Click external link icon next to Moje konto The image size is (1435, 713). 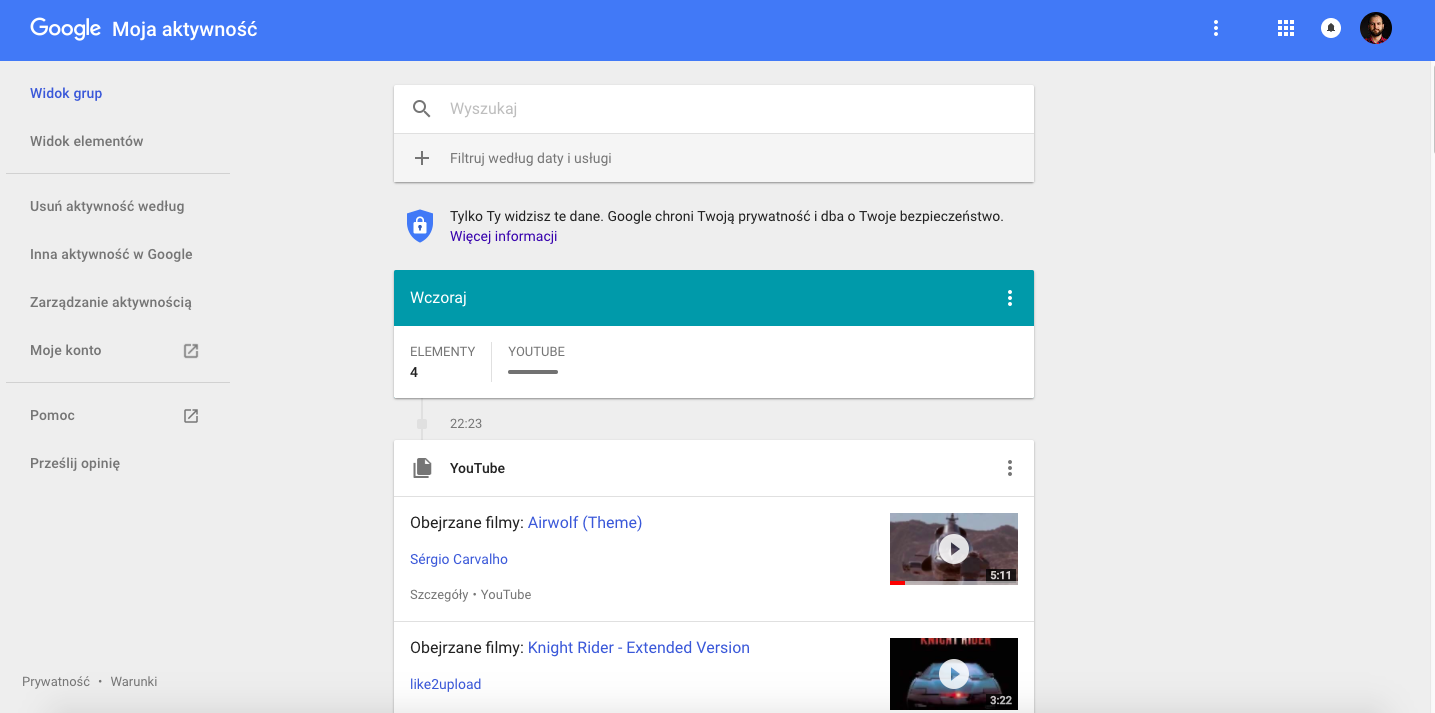[191, 351]
